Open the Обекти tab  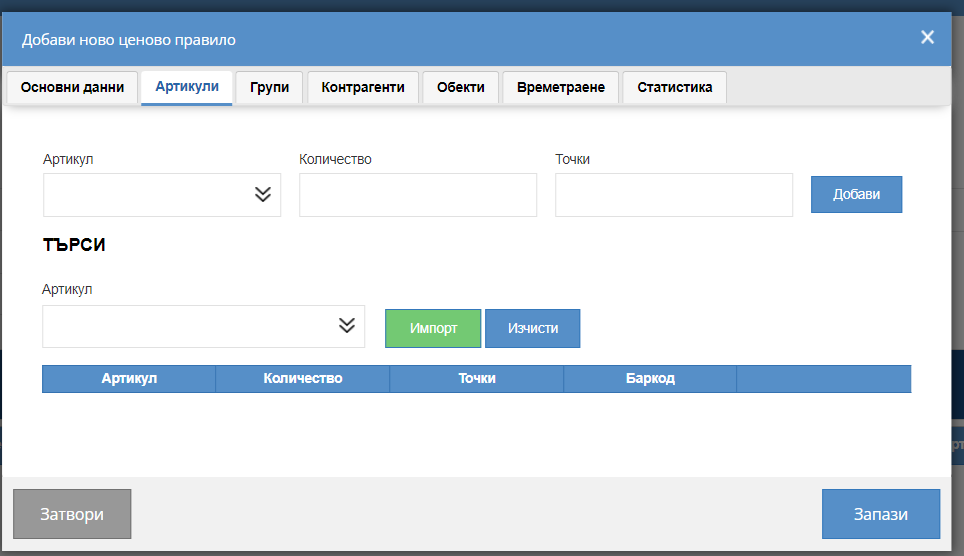460,87
